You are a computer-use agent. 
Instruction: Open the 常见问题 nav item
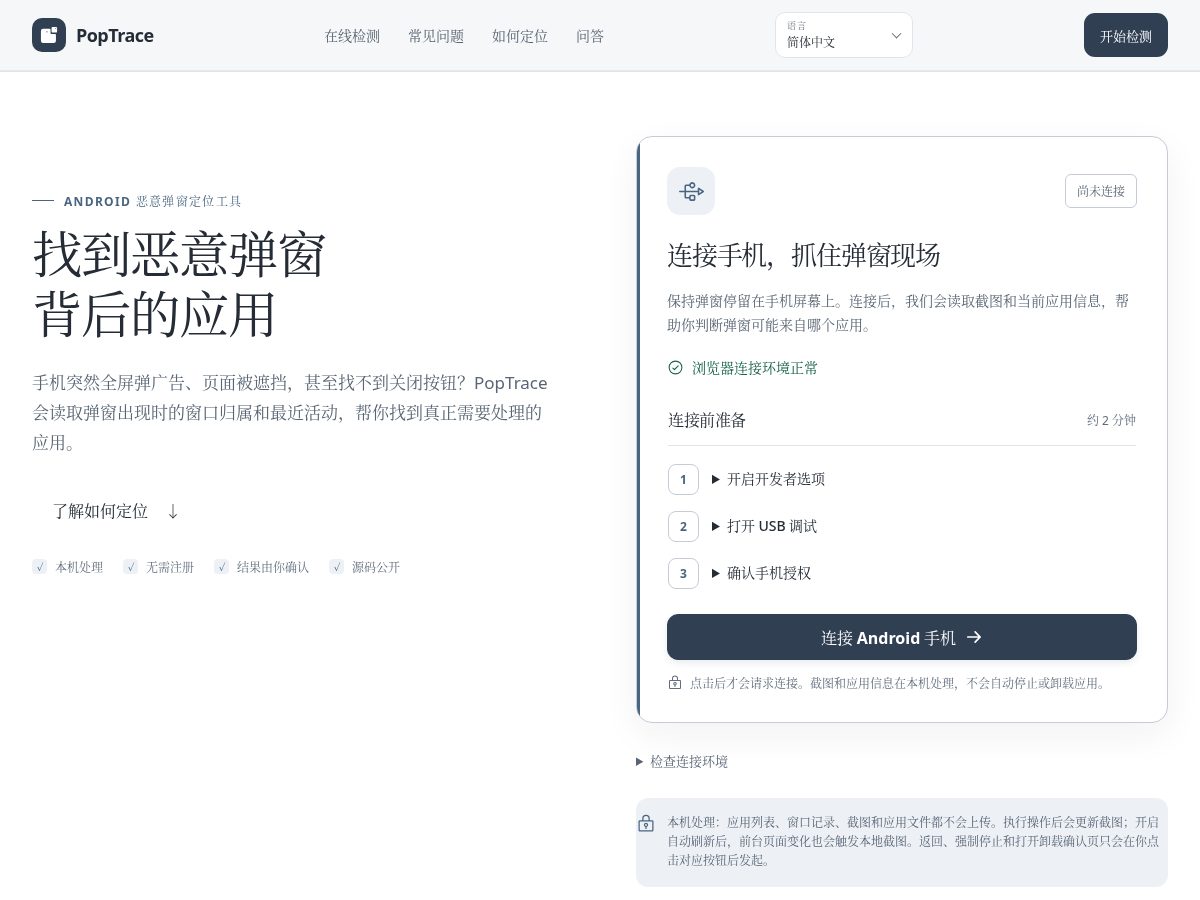436,36
